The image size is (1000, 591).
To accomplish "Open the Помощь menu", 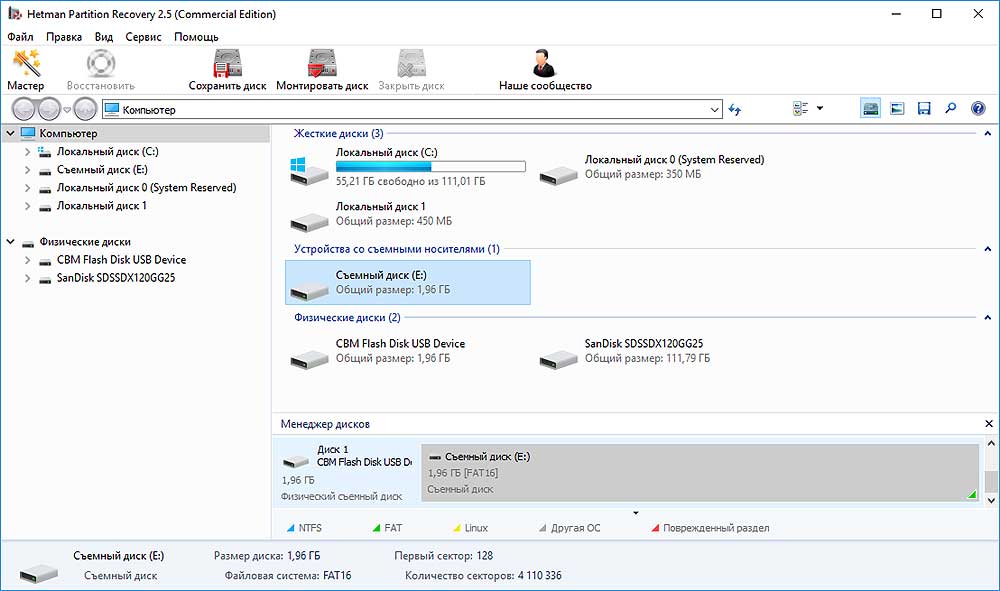I will [x=196, y=37].
